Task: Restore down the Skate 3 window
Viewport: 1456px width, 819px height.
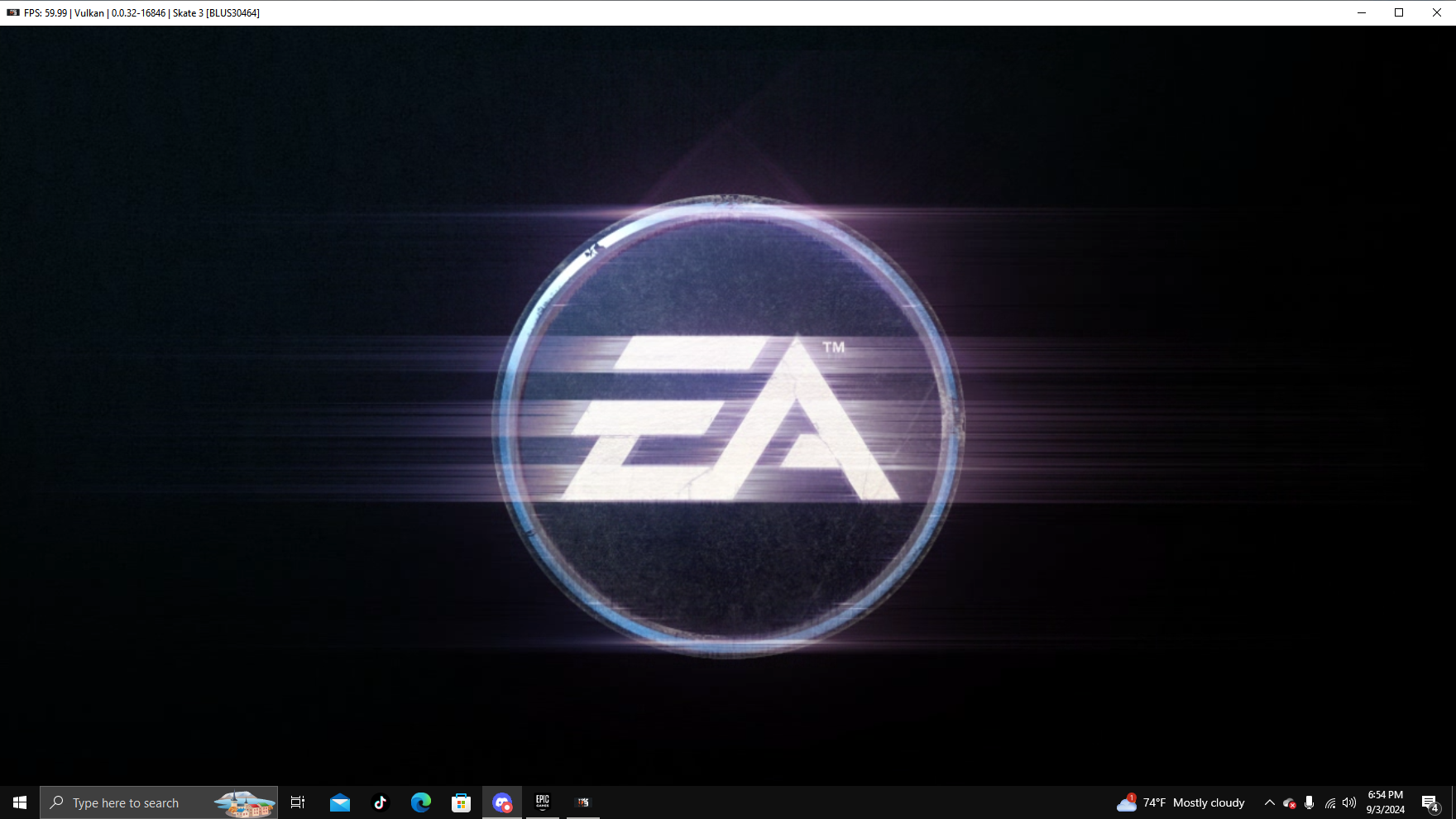Action: pos(1399,12)
